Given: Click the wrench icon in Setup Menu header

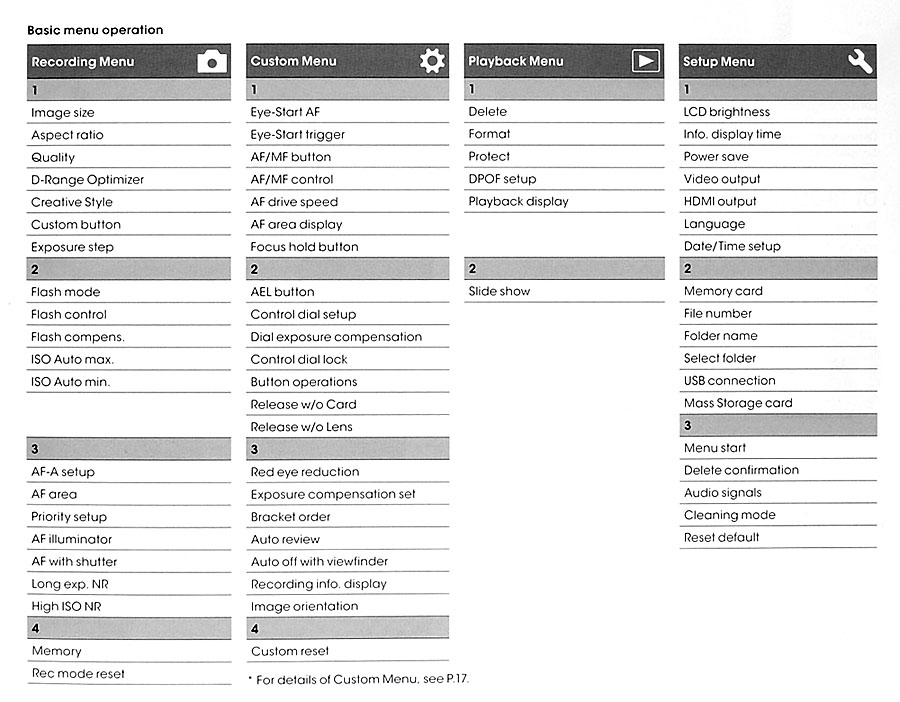Looking at the screenshot, I should [860, 61].
